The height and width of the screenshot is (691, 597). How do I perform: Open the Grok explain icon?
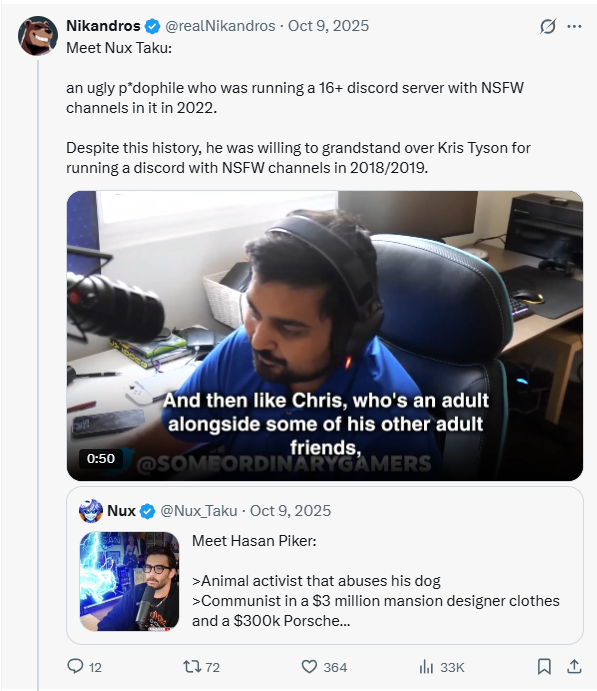coord(548,26)
